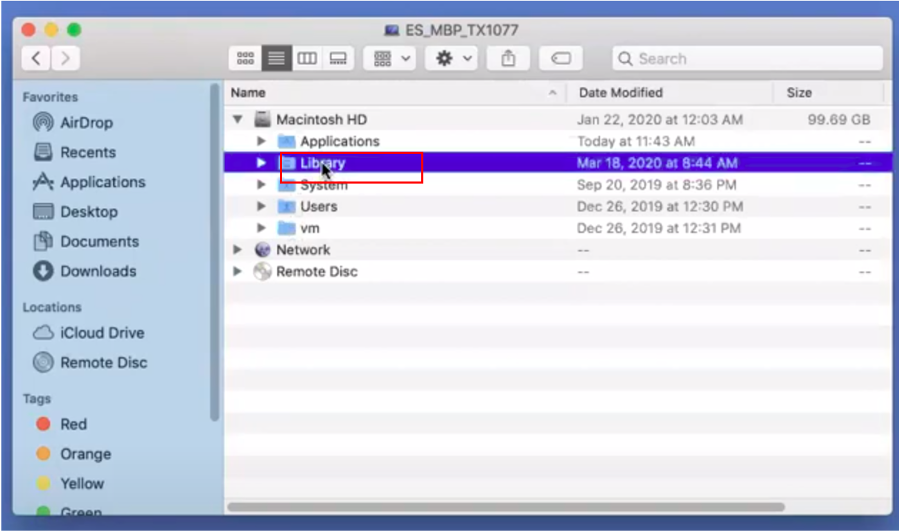
Task: Expand the Remote Disc row triangle
Action: [237, 271]
